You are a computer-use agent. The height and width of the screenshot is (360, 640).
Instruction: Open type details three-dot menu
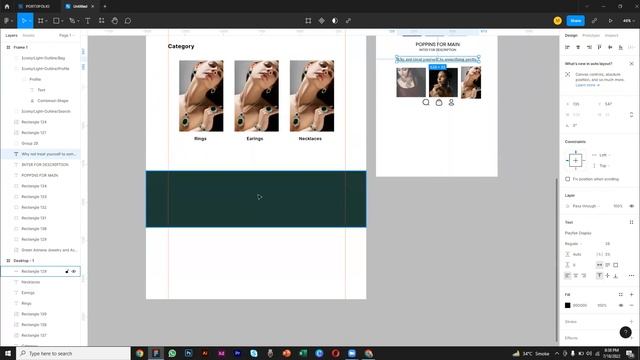coord(631,276)
